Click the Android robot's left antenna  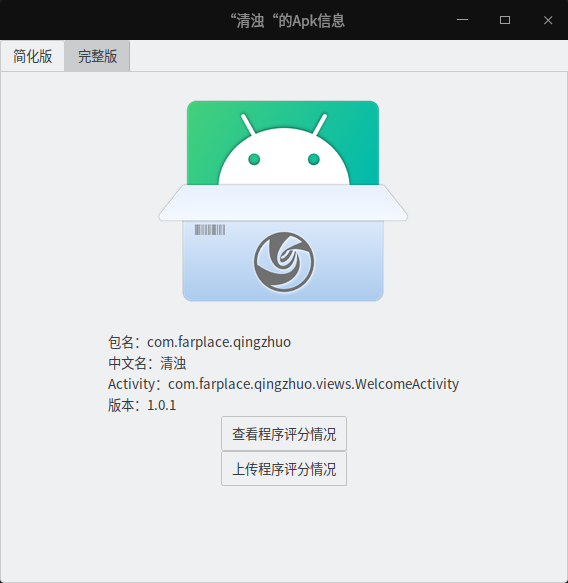pos(248,125)
